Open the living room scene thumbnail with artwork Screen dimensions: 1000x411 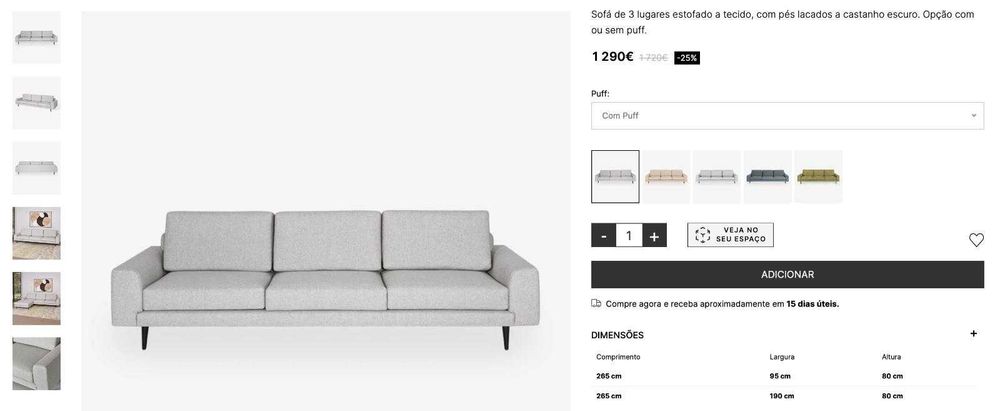(x=36, y=232)
